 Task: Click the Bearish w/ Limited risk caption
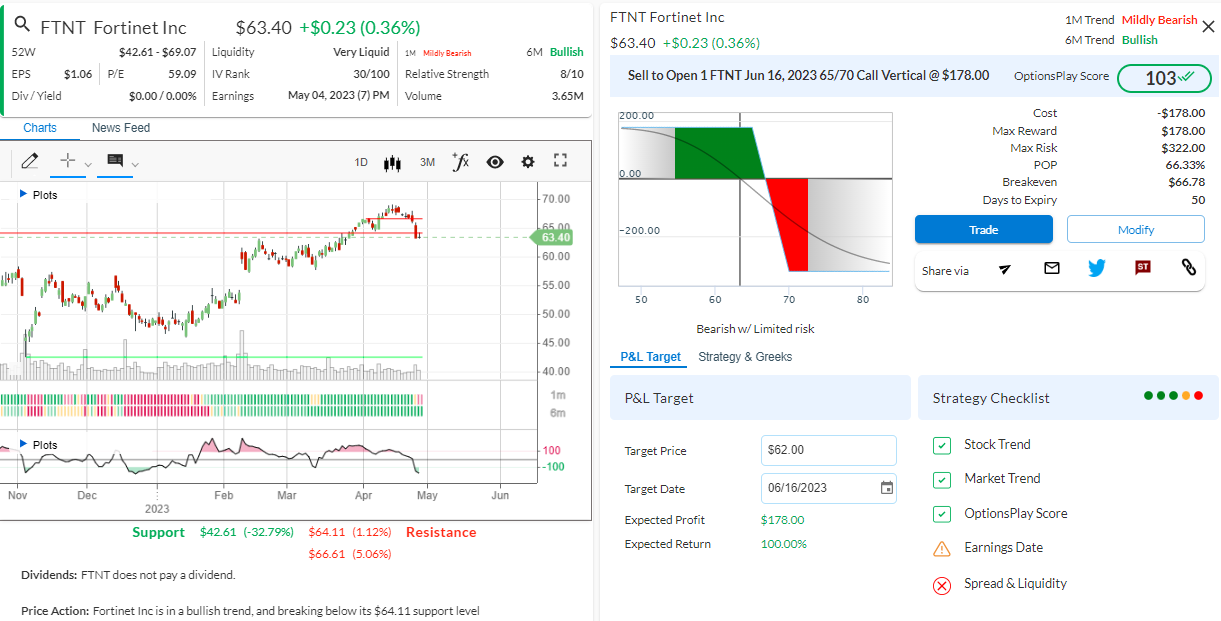[x=756, y=329]
